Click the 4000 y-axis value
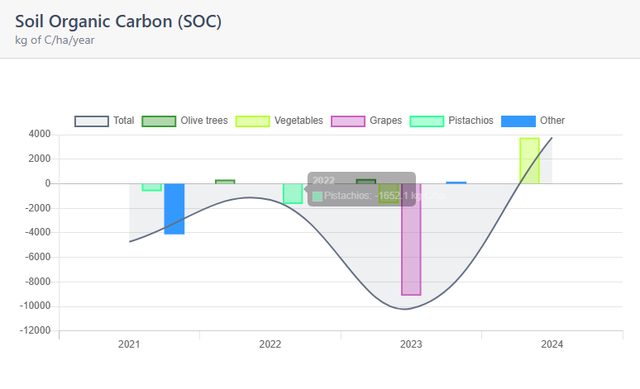Image resolution: width=640 pixels, height=389 pixels. point(40,134)
